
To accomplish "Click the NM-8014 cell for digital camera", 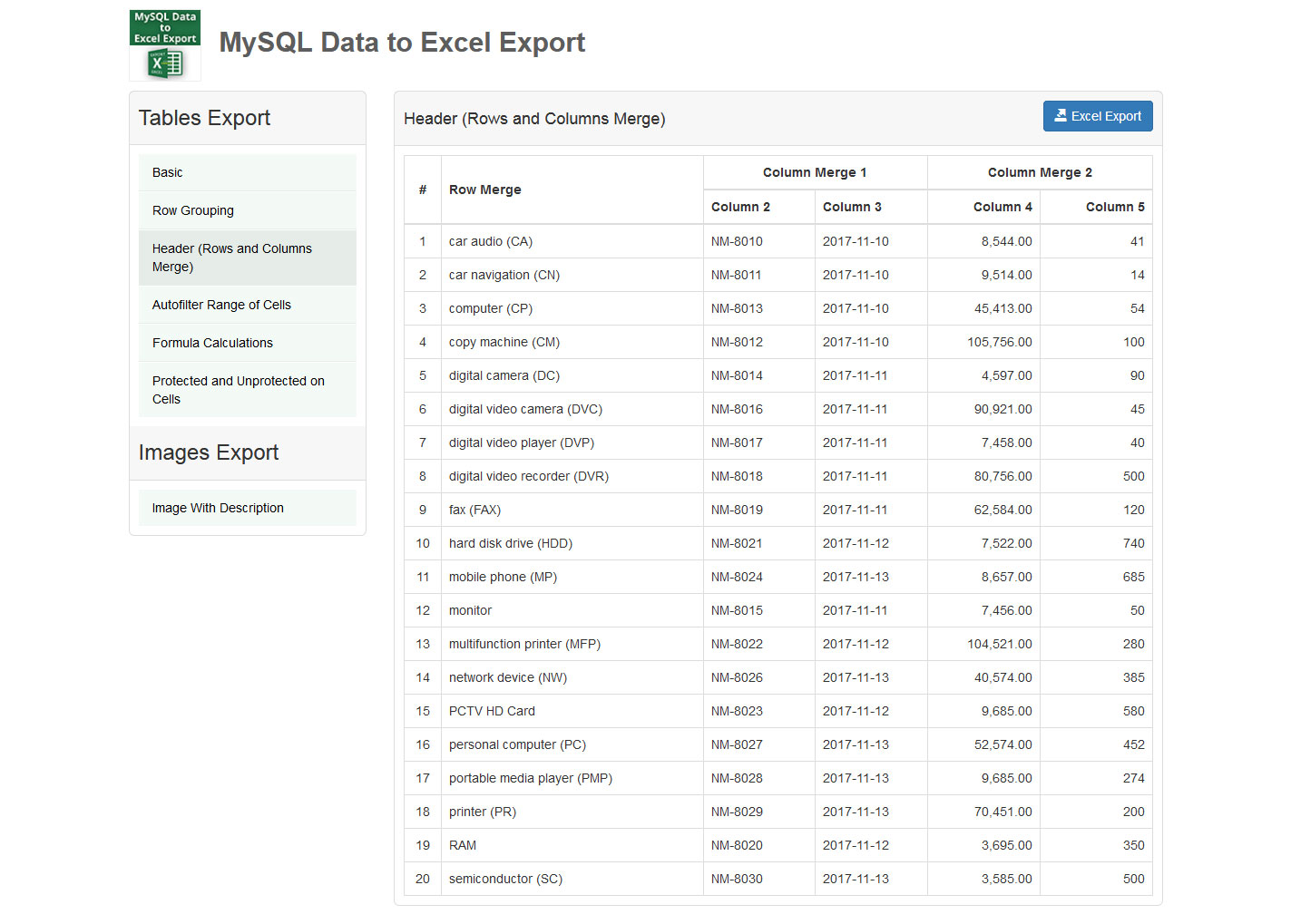I will pyautogui.click(x=737, y=375).
